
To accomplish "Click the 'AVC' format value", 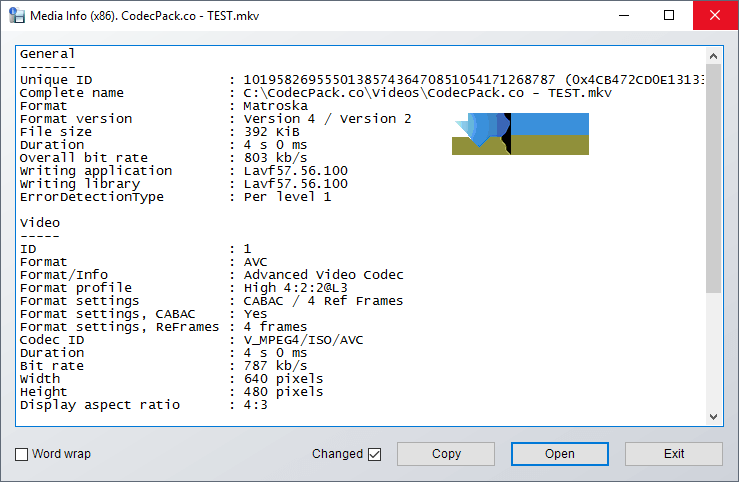I will pos(255,261).
